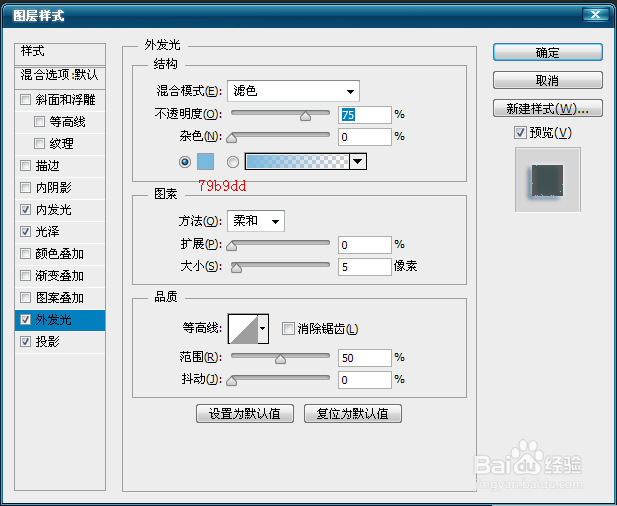Open the 方法 柔和 dropdown

pyautogui.click(x=256, y=221)
